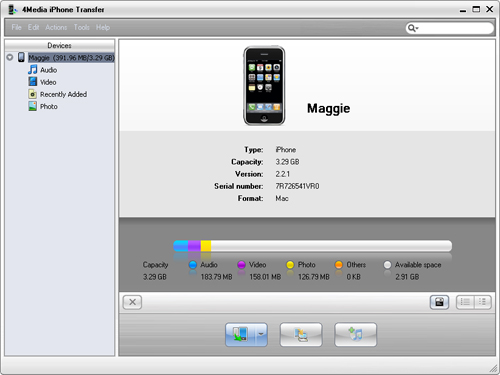Open the Video category

click(48, 82)
